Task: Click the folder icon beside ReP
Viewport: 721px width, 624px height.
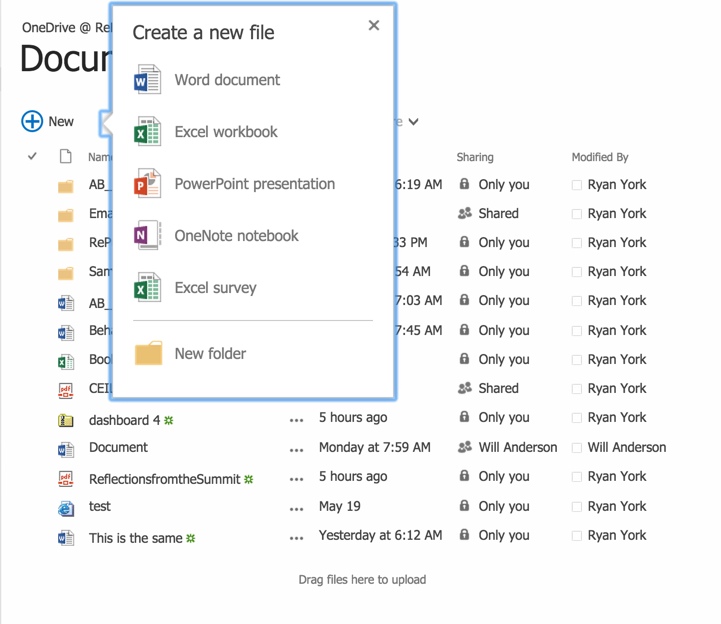Action: point(66,244)
